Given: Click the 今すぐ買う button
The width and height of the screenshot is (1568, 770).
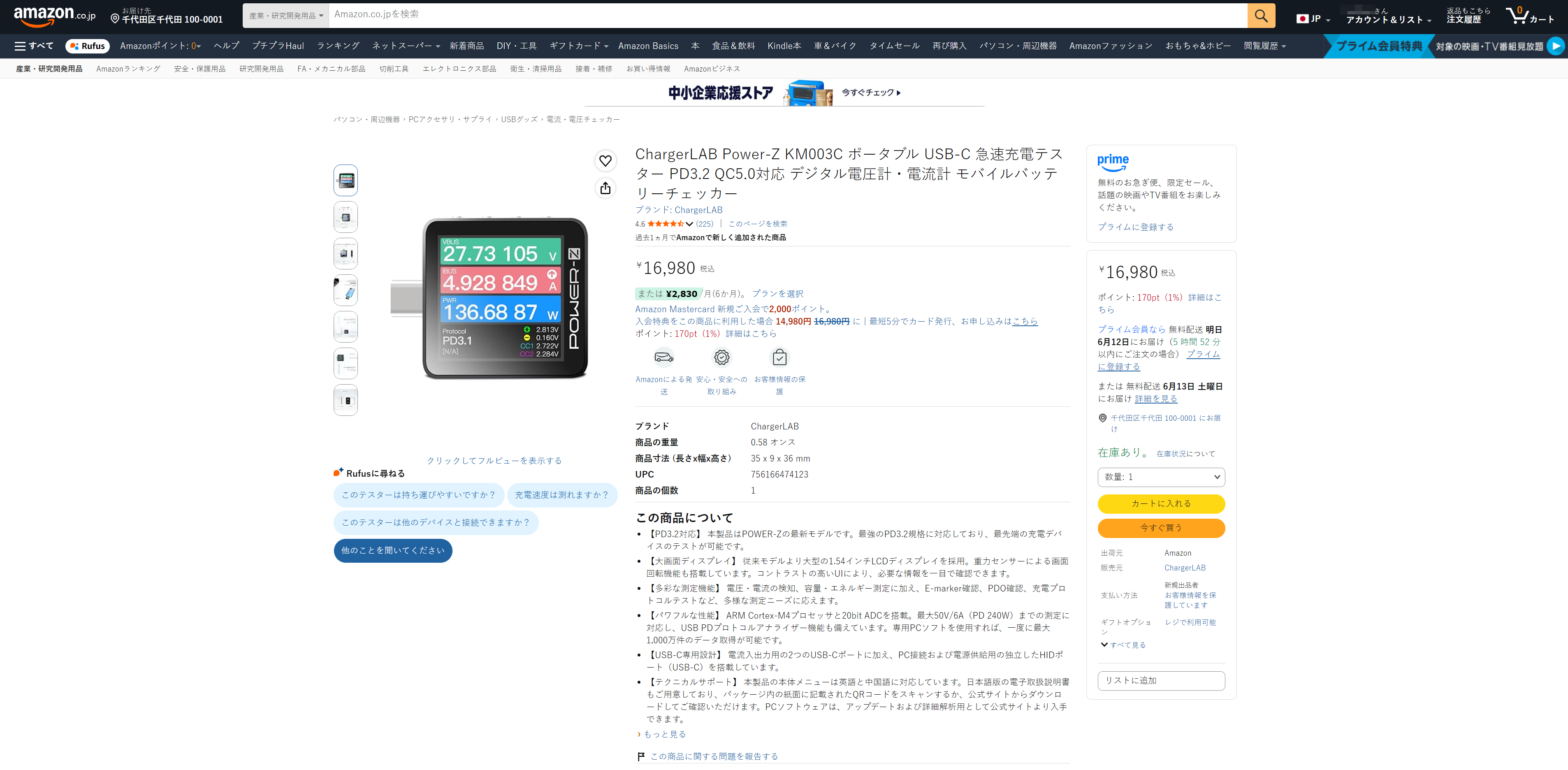Looking at the screenshot, I should [x=1161, y=528].
